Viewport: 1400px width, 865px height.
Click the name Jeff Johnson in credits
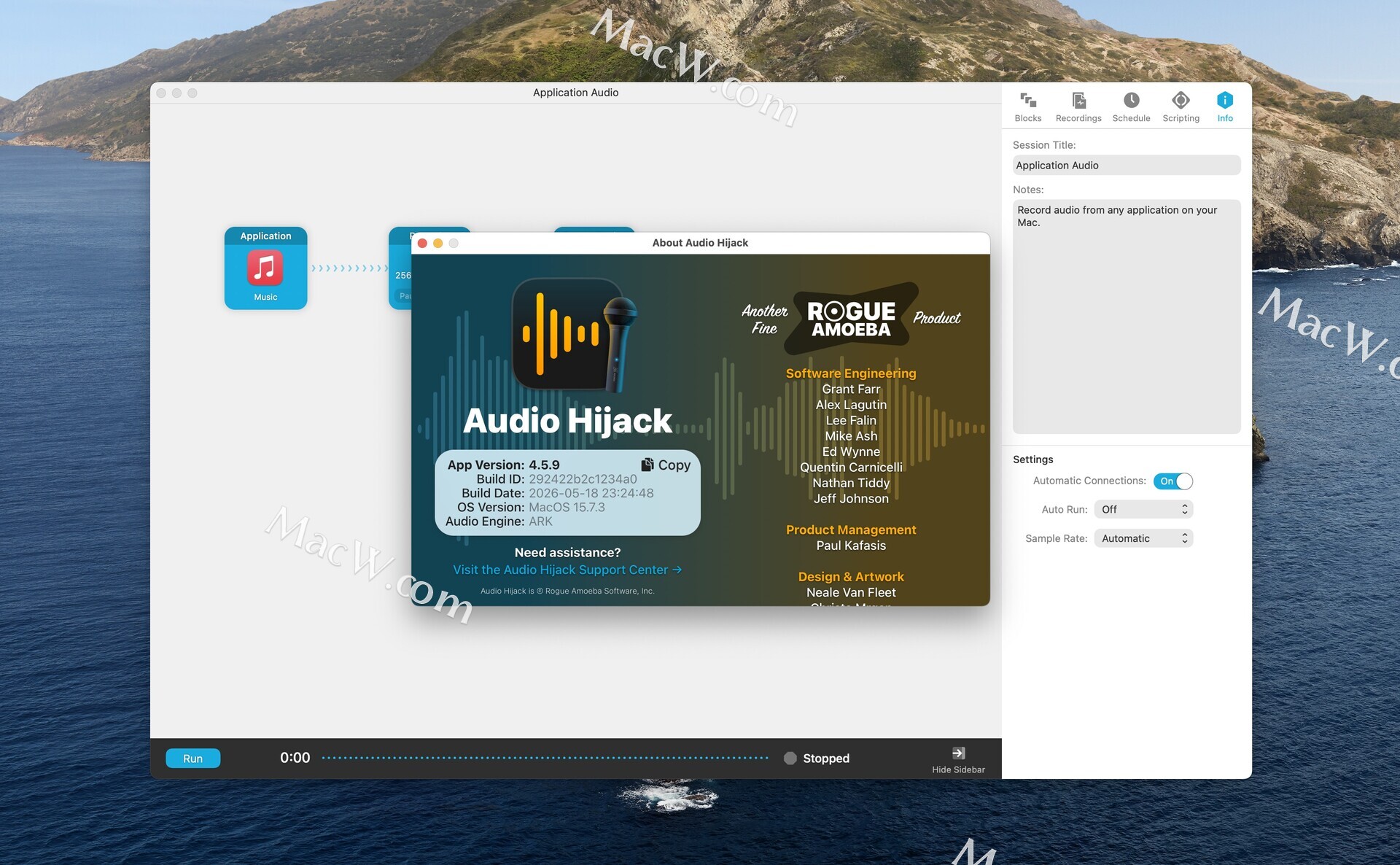pyautogui.click(x=851, y=499)
